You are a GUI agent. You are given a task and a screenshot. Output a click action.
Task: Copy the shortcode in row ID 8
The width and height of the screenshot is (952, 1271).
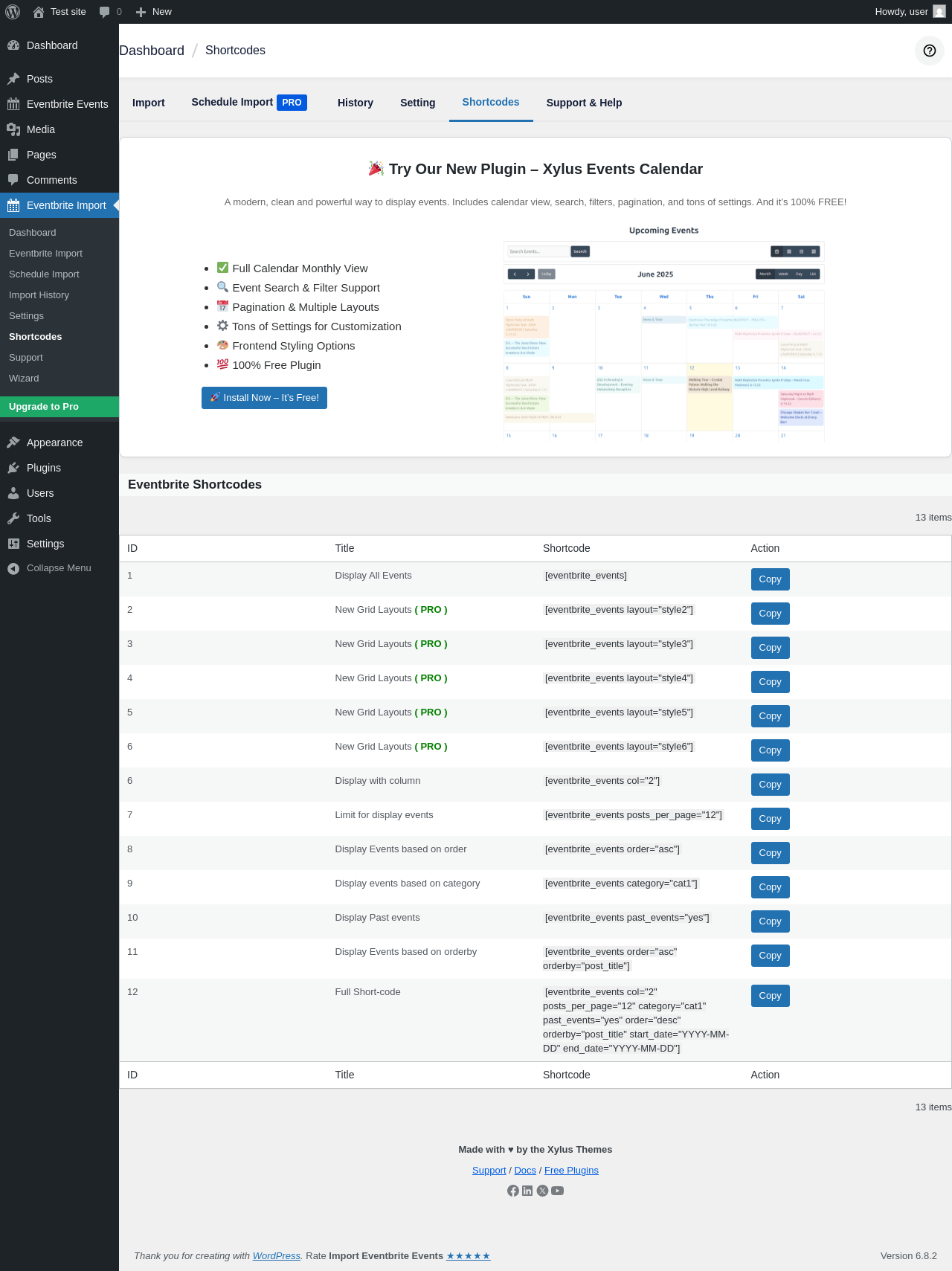point(770,853)
